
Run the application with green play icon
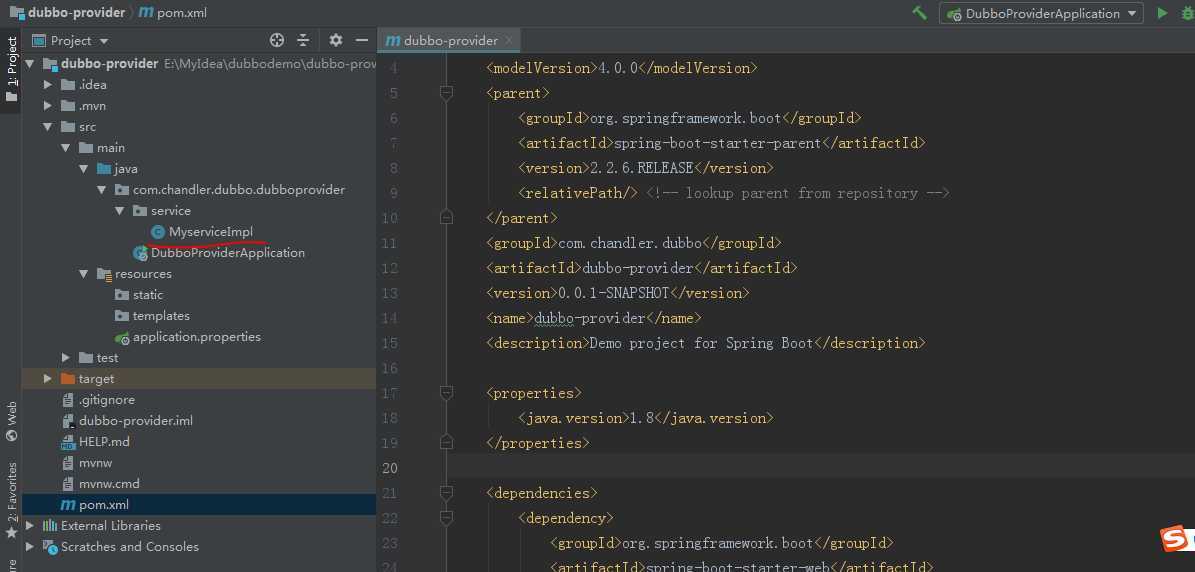click(x=1162, y=13)
